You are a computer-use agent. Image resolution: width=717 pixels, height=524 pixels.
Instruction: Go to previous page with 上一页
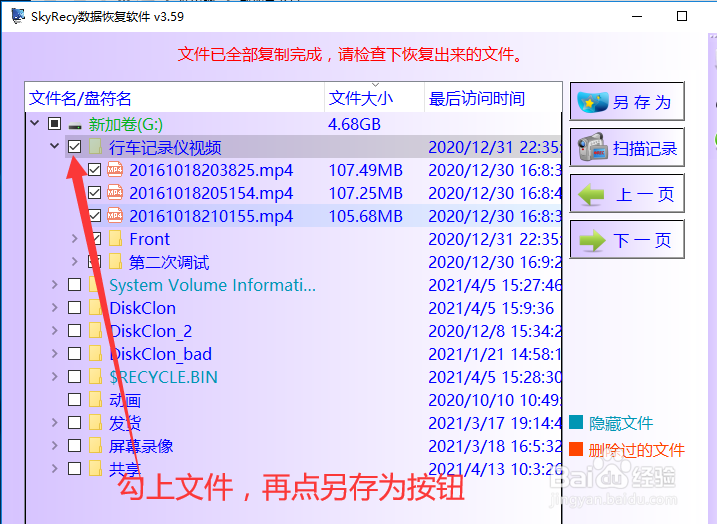click(x=626, y=193)
